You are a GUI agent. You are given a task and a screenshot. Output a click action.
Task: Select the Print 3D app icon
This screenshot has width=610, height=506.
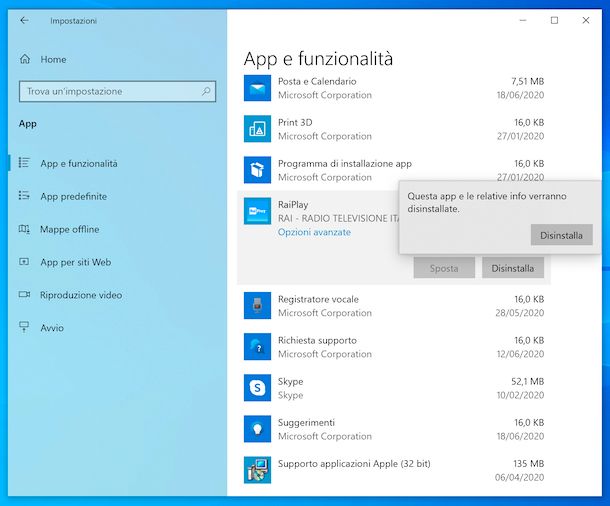(257, 129)
